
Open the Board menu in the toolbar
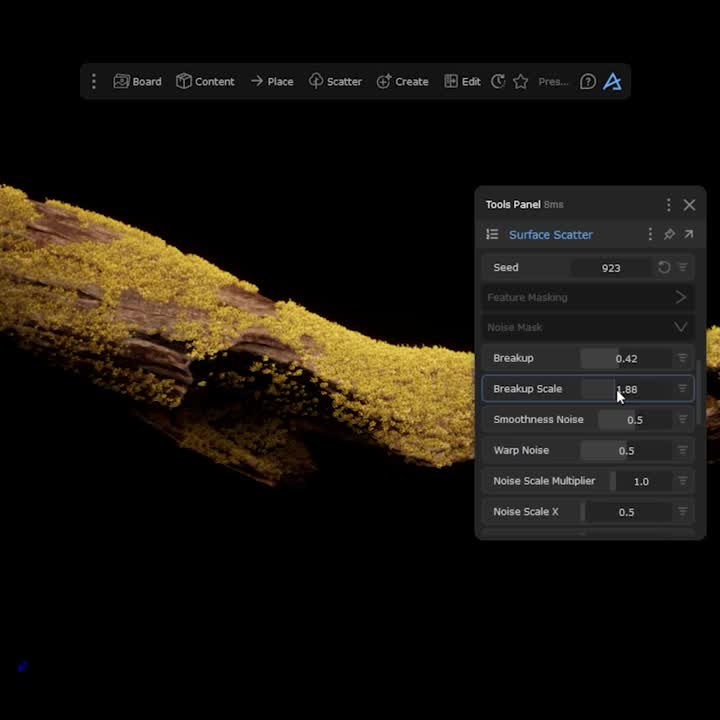tap(137, 82)
